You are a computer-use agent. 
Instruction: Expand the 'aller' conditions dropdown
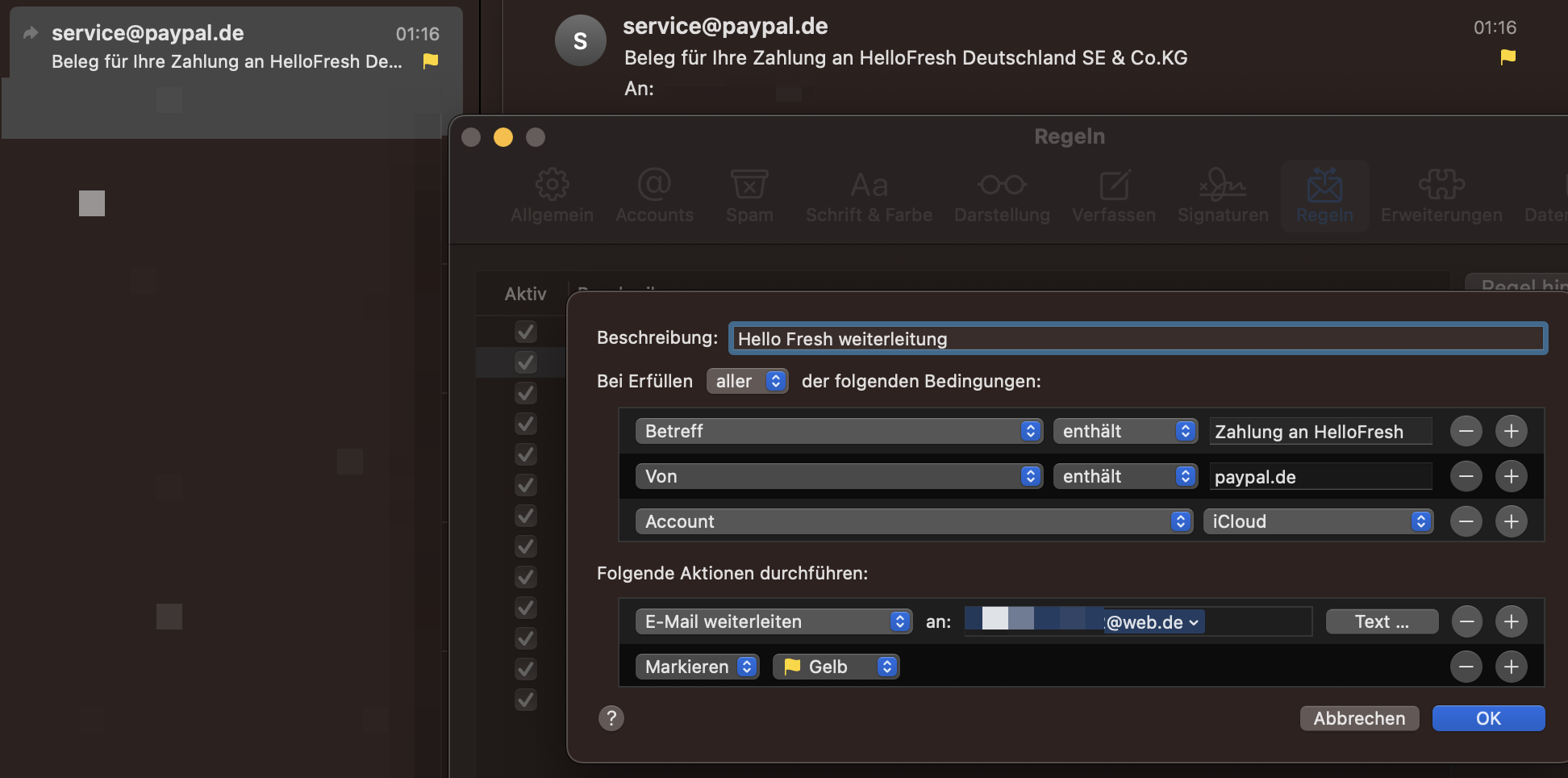pyautogui.click(x=747, y=381)
